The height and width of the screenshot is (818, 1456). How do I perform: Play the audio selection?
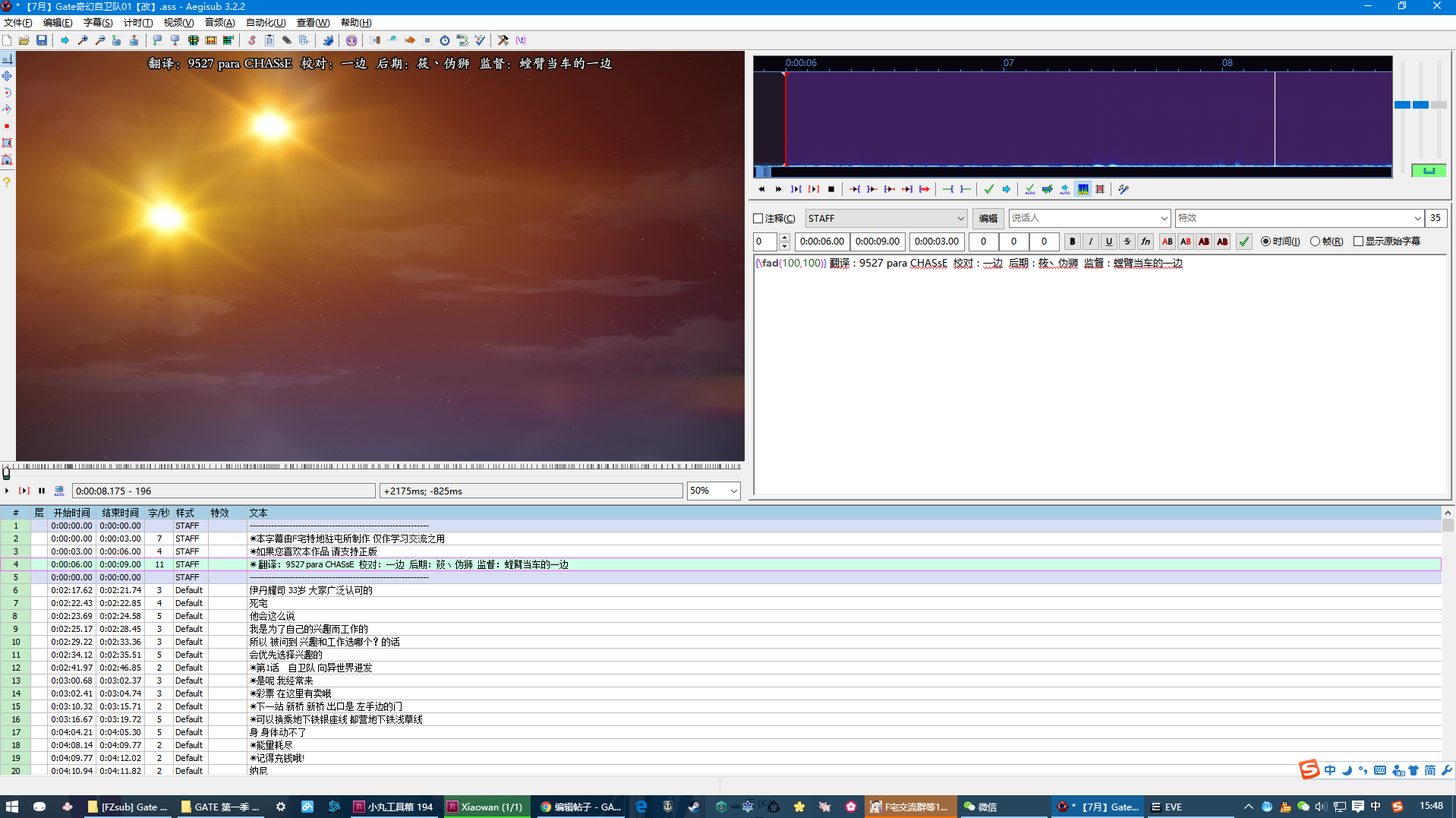tap(796, 189)
